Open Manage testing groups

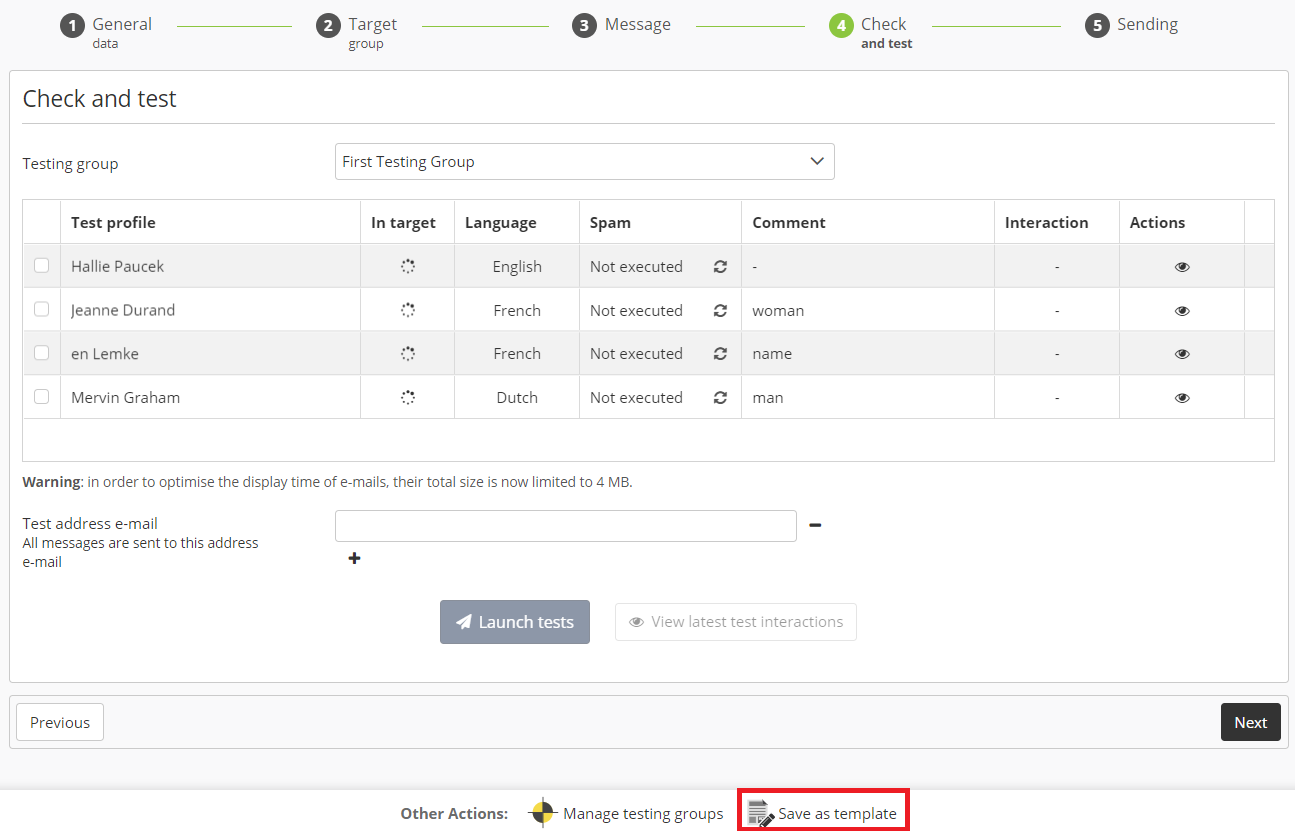(626, 813)
